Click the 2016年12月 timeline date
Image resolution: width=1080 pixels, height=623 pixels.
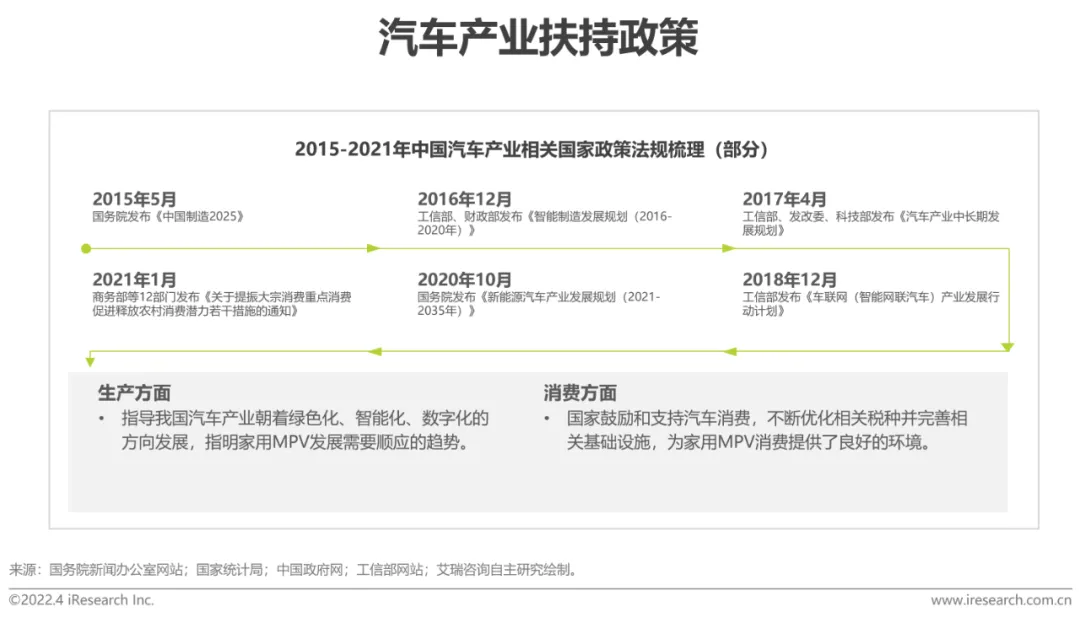464,199
